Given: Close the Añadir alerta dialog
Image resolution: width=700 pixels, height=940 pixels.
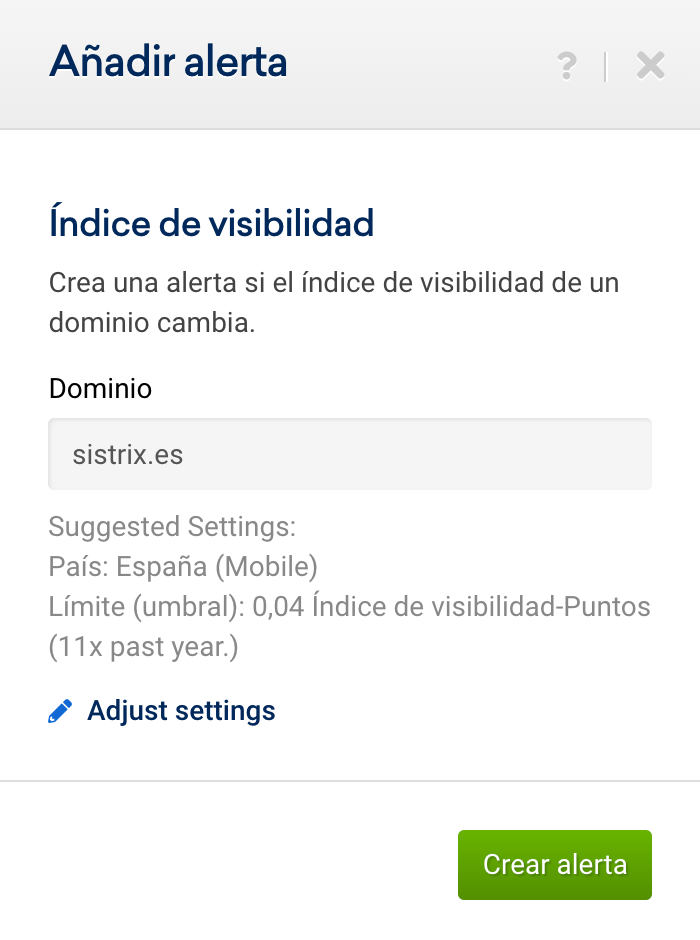Looking at the screenshot, I should [x=650, y=66].
